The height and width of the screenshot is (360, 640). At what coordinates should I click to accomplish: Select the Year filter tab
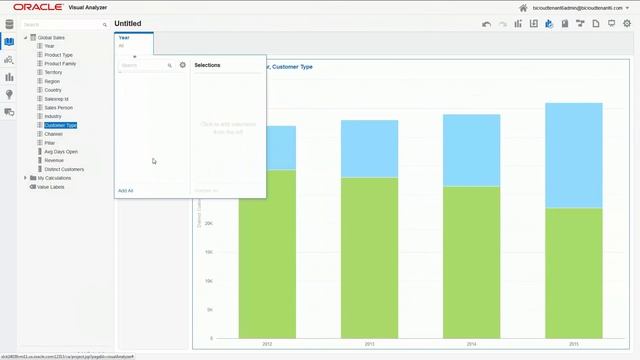coord(134,42)
